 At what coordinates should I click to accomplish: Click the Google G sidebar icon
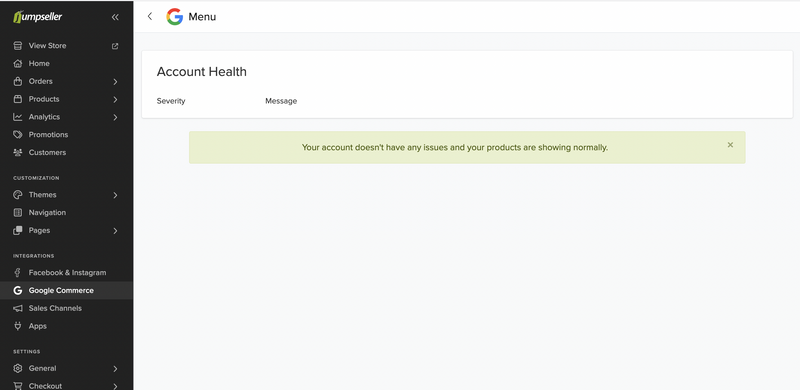(18, 290)
